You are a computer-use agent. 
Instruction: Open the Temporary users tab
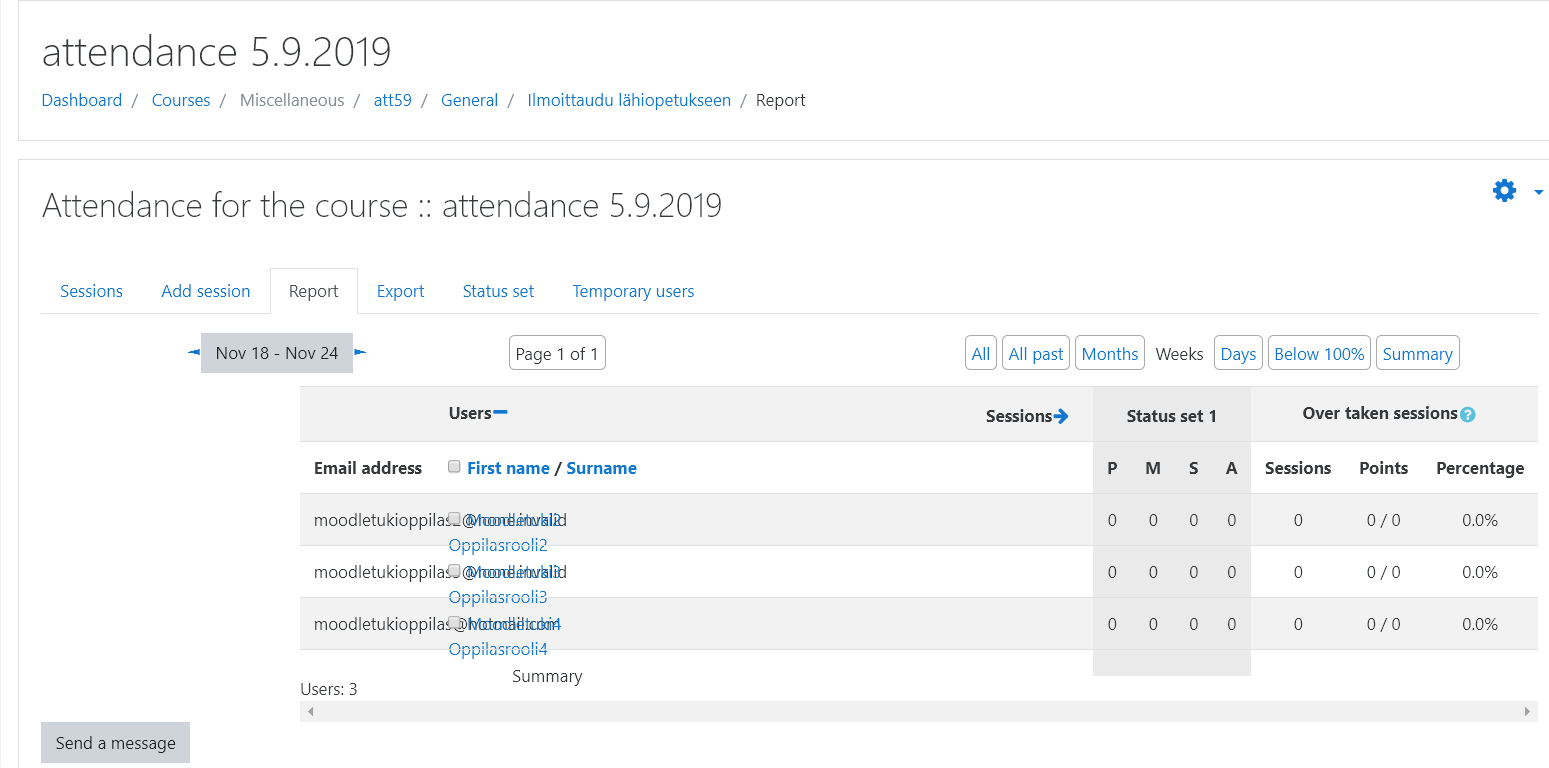633,290
